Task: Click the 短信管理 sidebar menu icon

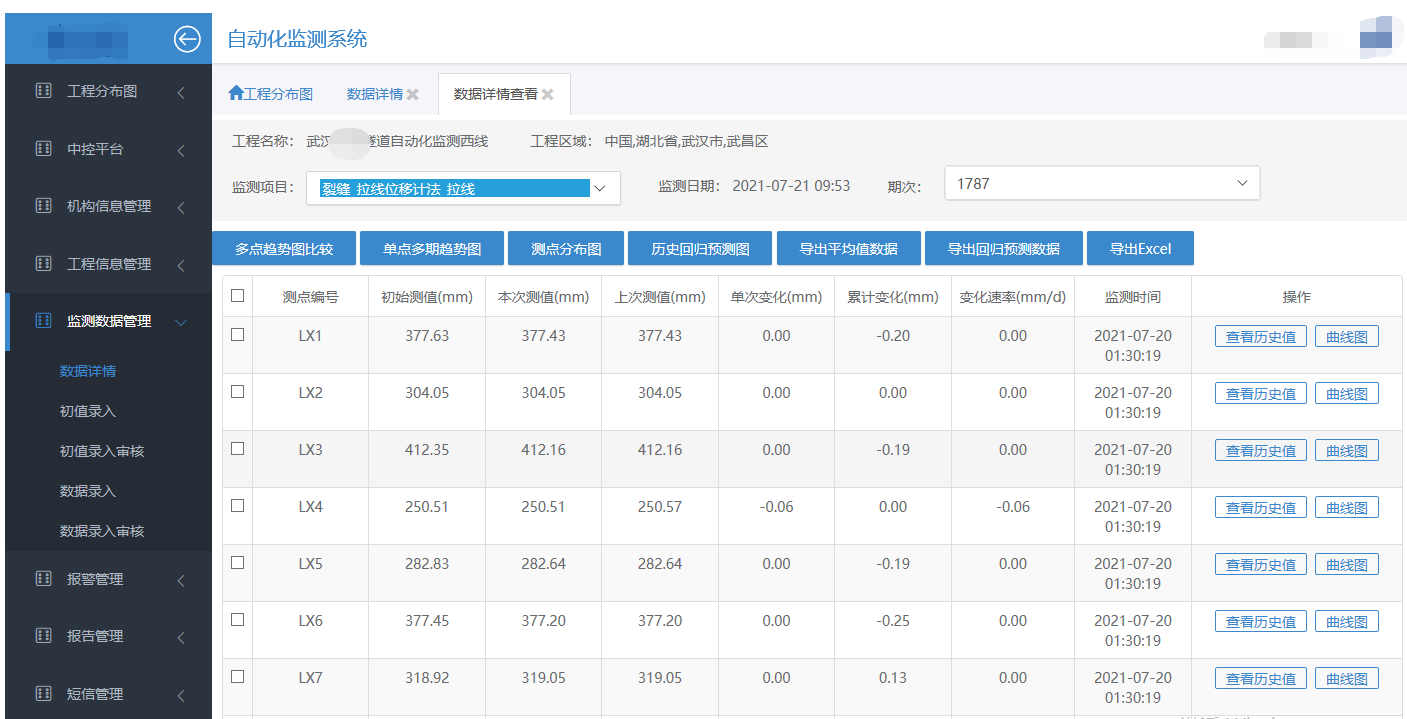Action: [43, 694]
